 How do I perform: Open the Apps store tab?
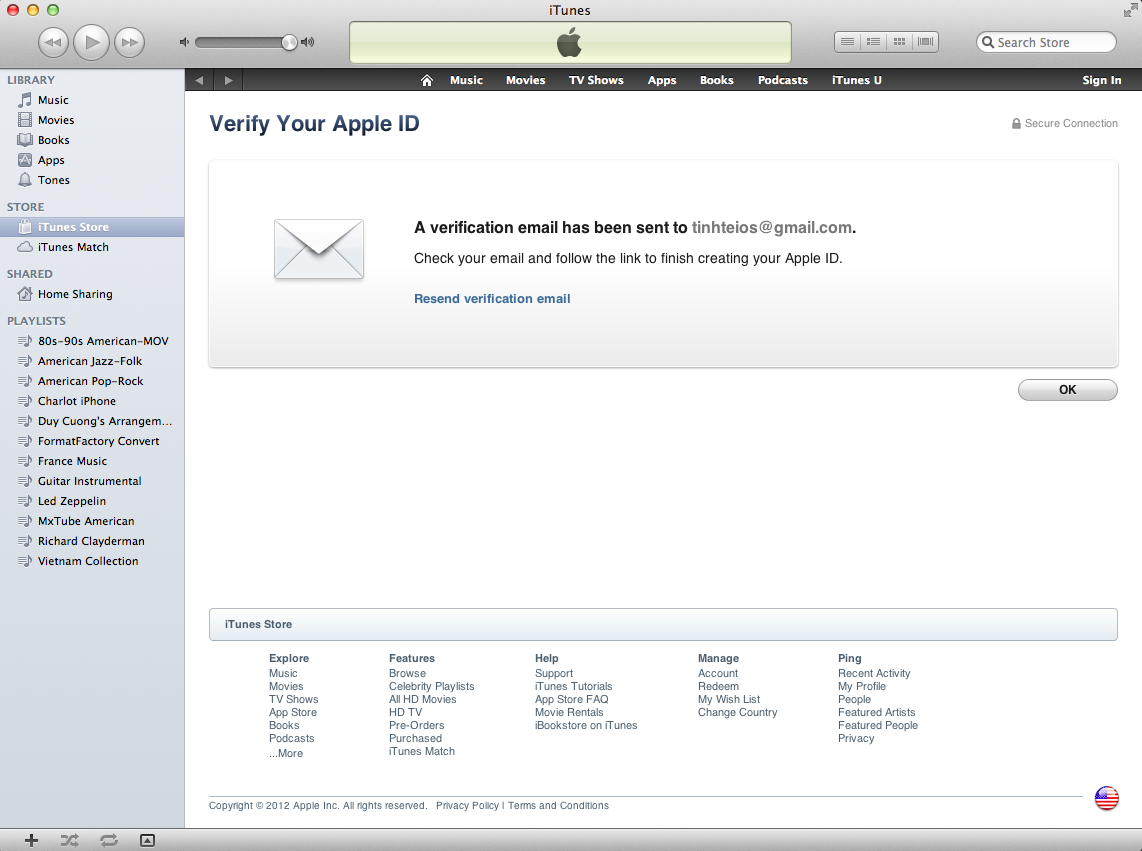[x=662, y=80]
